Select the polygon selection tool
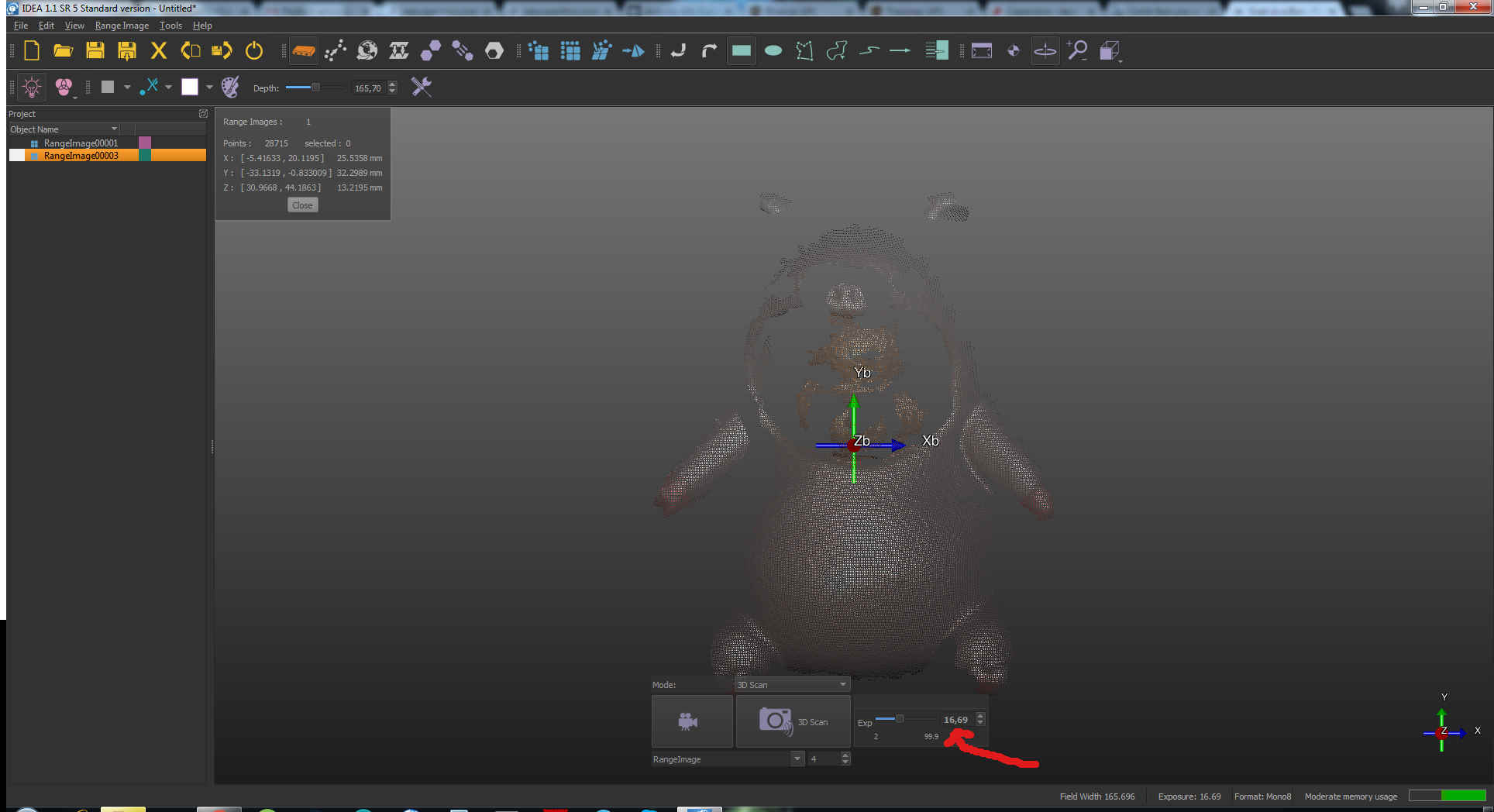1494x812 pixels. tap(804, 51)
